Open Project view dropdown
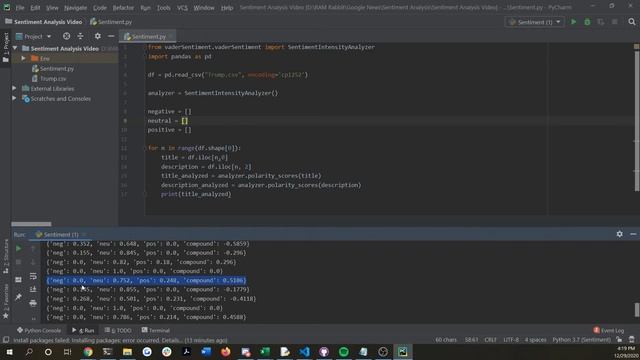The image size is (640, 360). (x=33, y=36)
